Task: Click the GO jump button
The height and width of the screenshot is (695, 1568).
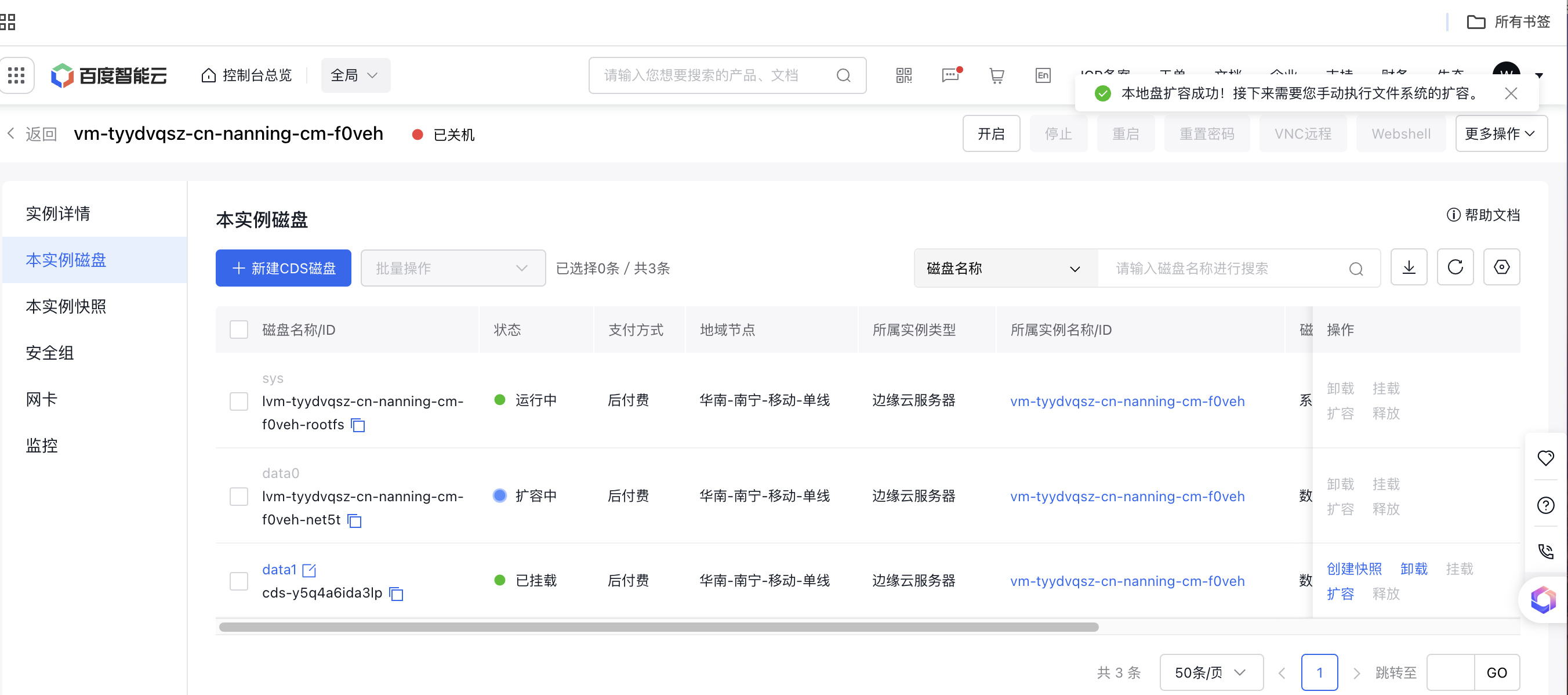Action: [1496, 672]
